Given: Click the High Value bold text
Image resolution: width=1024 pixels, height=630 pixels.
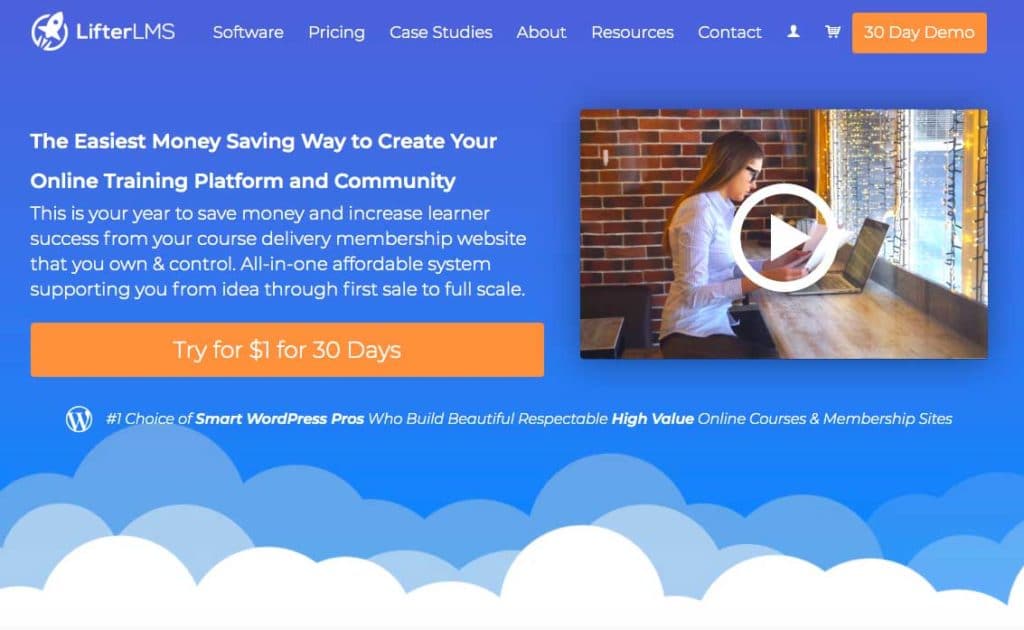Looking at the screenshot, I should coord(652,418).
